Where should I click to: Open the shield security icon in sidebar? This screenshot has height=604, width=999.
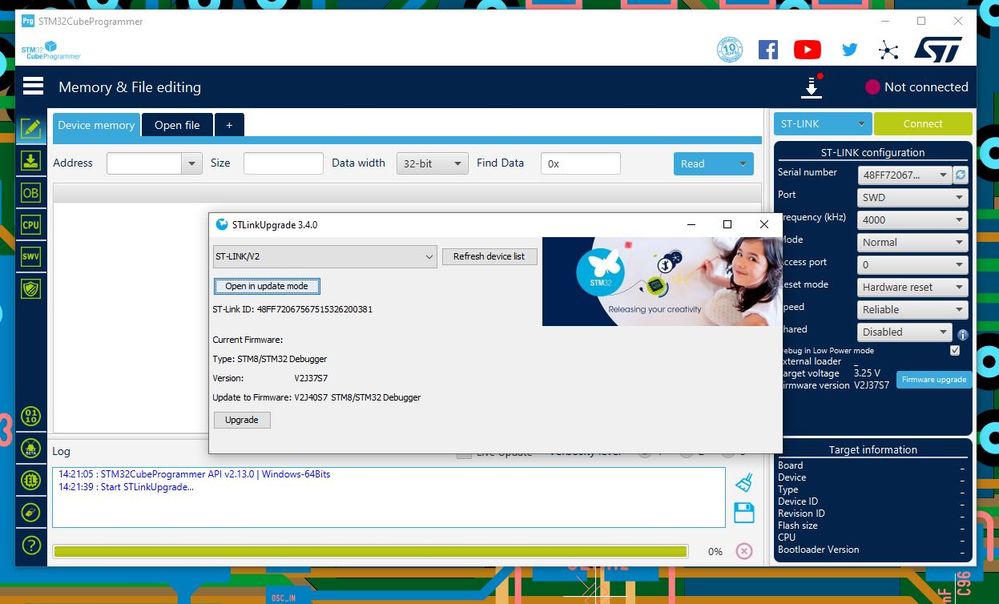tap(31, 289)
